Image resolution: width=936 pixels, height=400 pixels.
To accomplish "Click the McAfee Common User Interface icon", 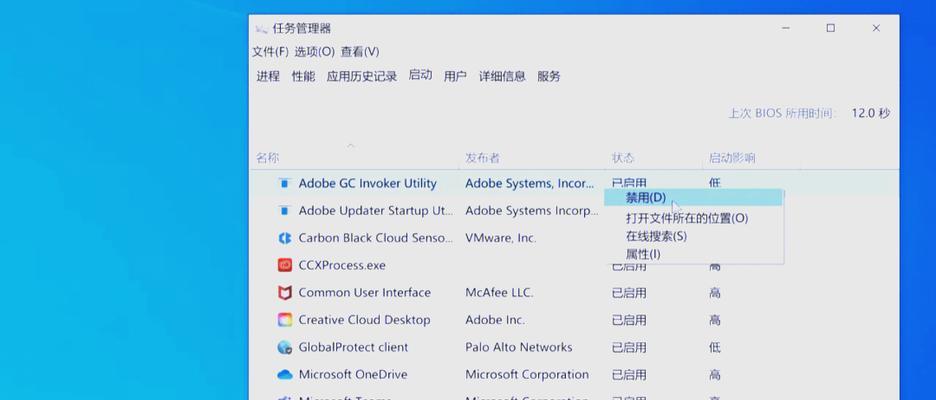I will pyautogui.click(x=285, y=293).
